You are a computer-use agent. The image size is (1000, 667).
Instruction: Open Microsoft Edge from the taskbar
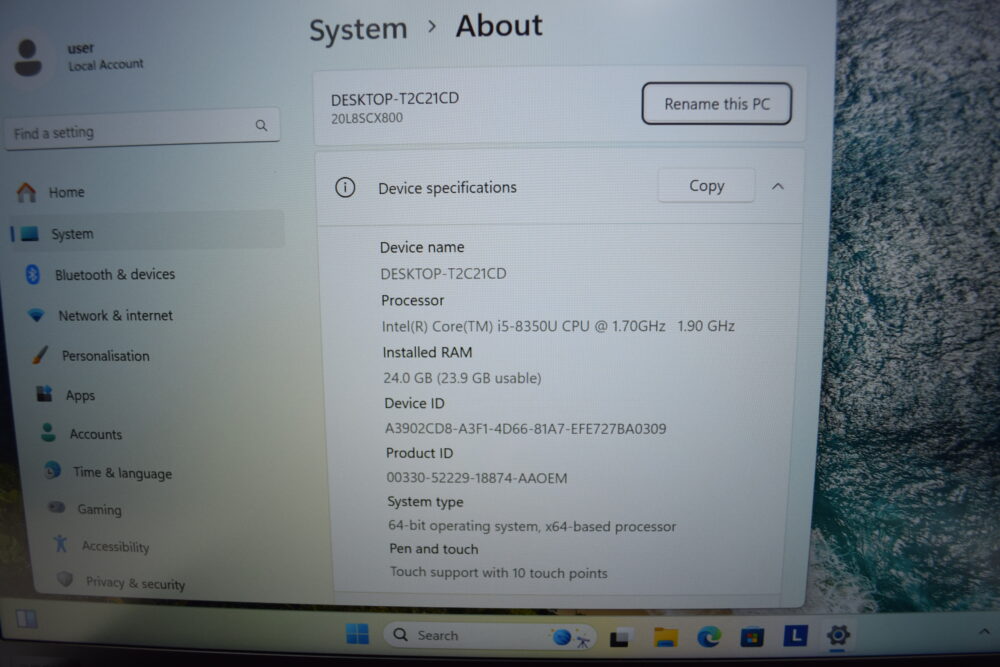pyautogui.click(x=709, y=636)
